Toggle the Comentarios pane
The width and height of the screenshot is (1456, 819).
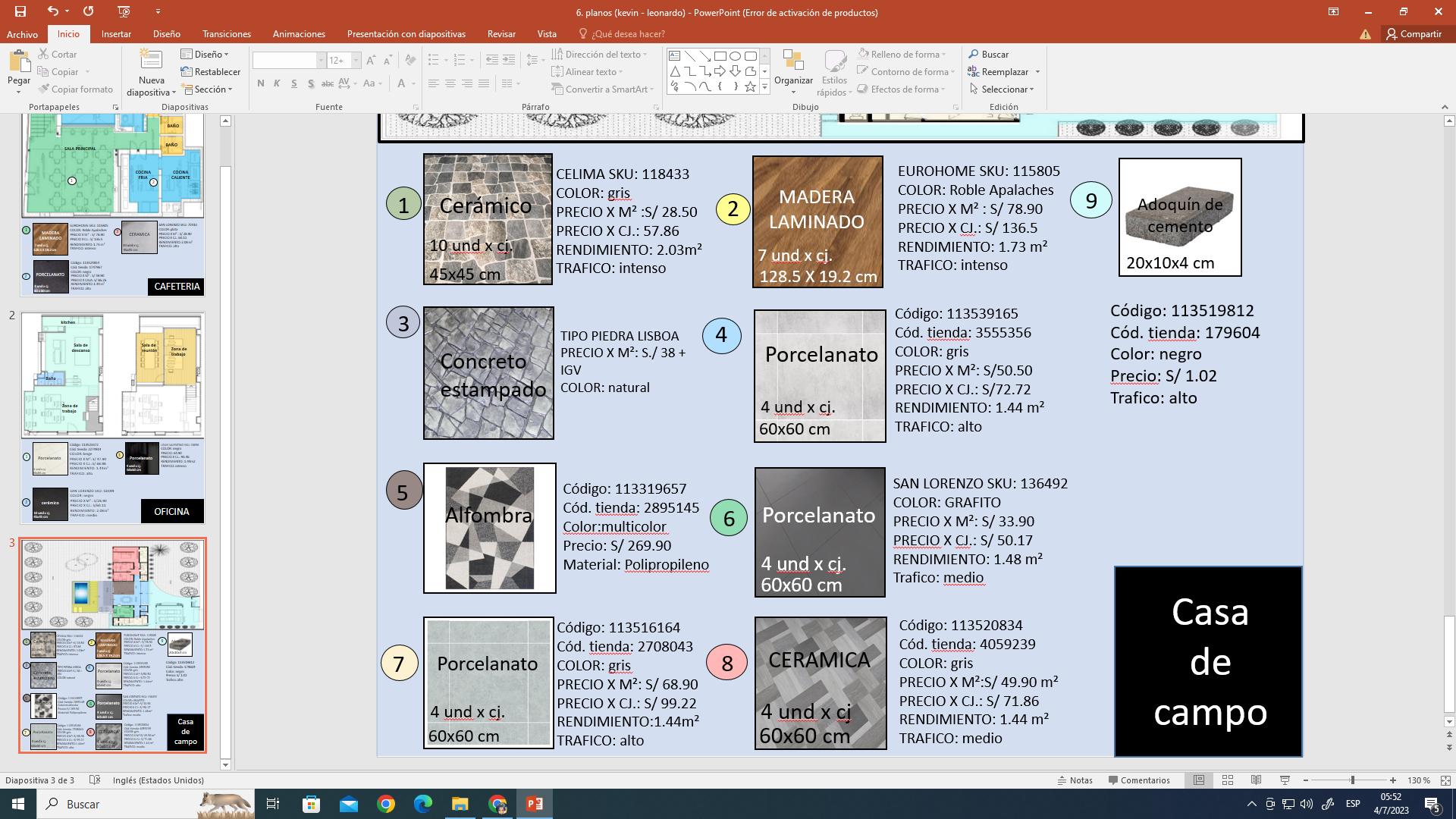1138,780
